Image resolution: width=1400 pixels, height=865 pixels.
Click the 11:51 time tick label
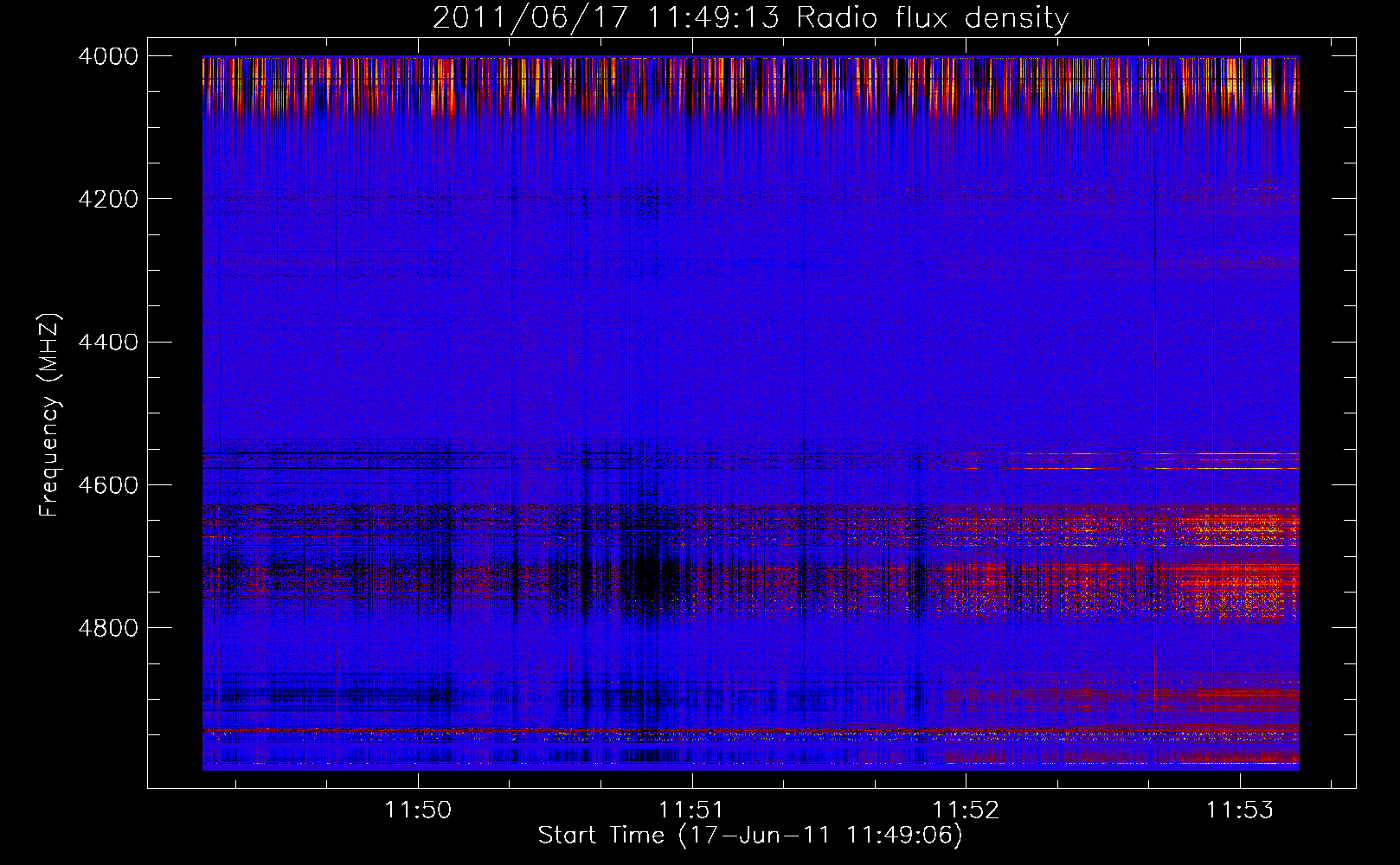(691, 810)
